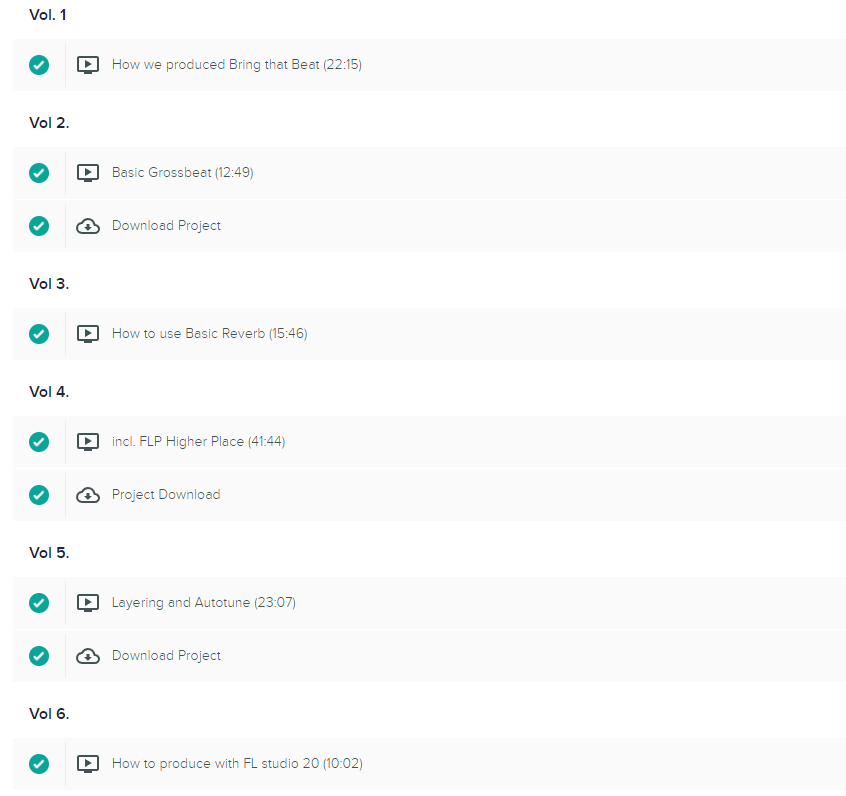Click the Vol 2. section heading
Screen dimensions: 846x796
pyautogui.click(x=49, y=123)
